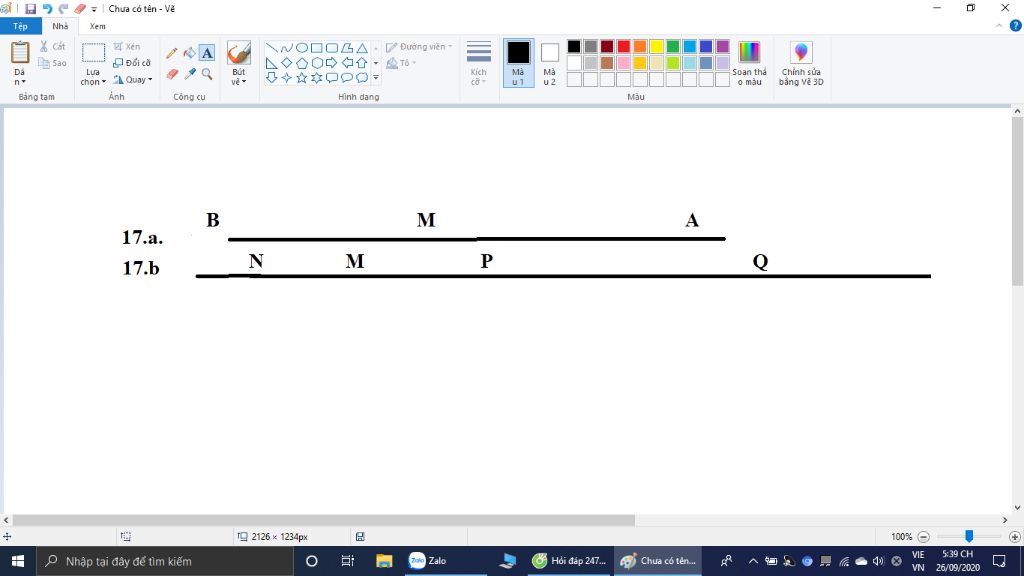Pick the Five-point star shape
Screen dimensions: 1024x576
pos(302,78)
